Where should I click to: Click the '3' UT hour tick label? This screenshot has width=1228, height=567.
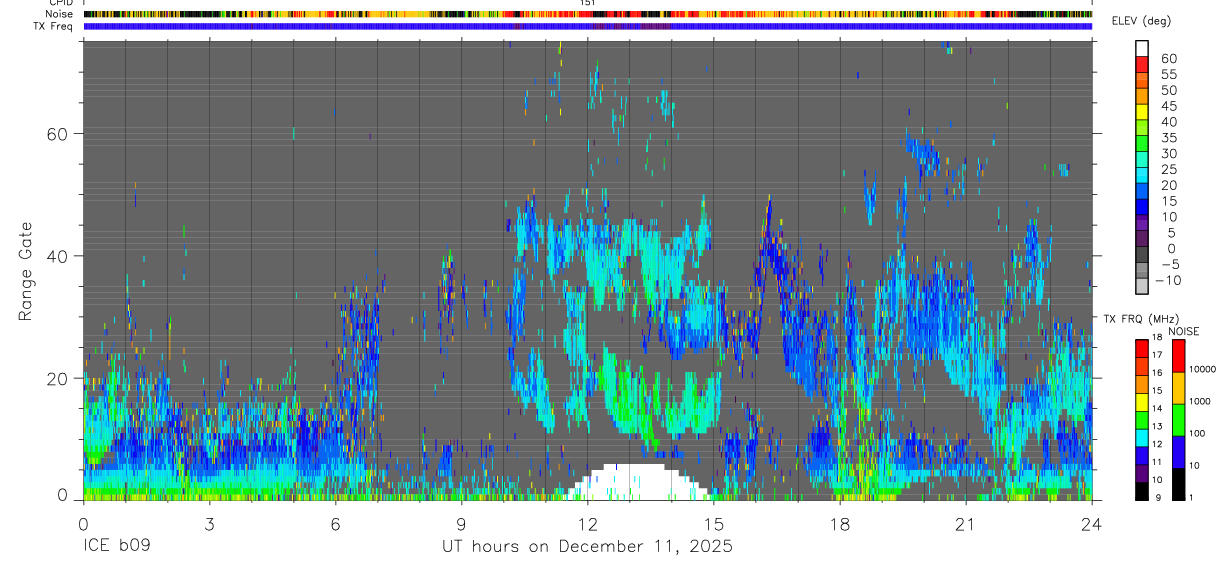point(209,524)
